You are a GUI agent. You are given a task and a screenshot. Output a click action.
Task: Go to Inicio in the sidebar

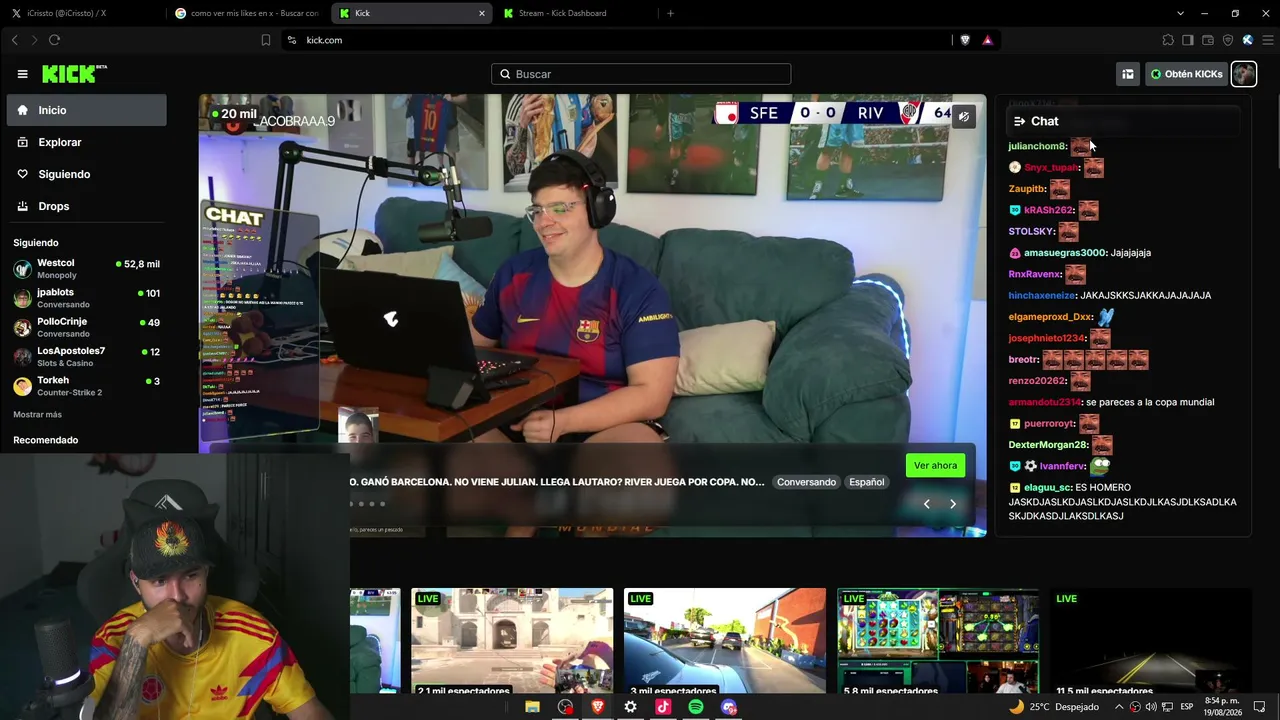tap(87, 110)
